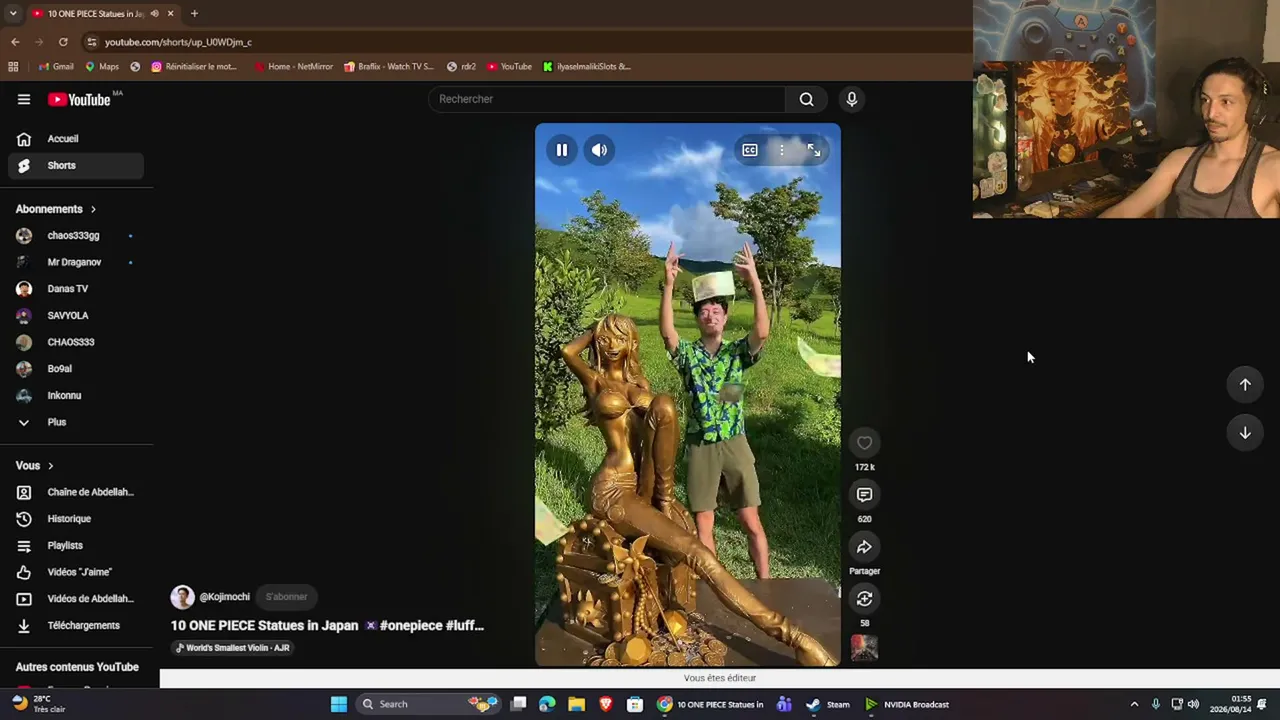1280x720 pixels.
Task: Open the Home - NetMirror bookmark
Action: pyautogui.click(x=294, y=67)
